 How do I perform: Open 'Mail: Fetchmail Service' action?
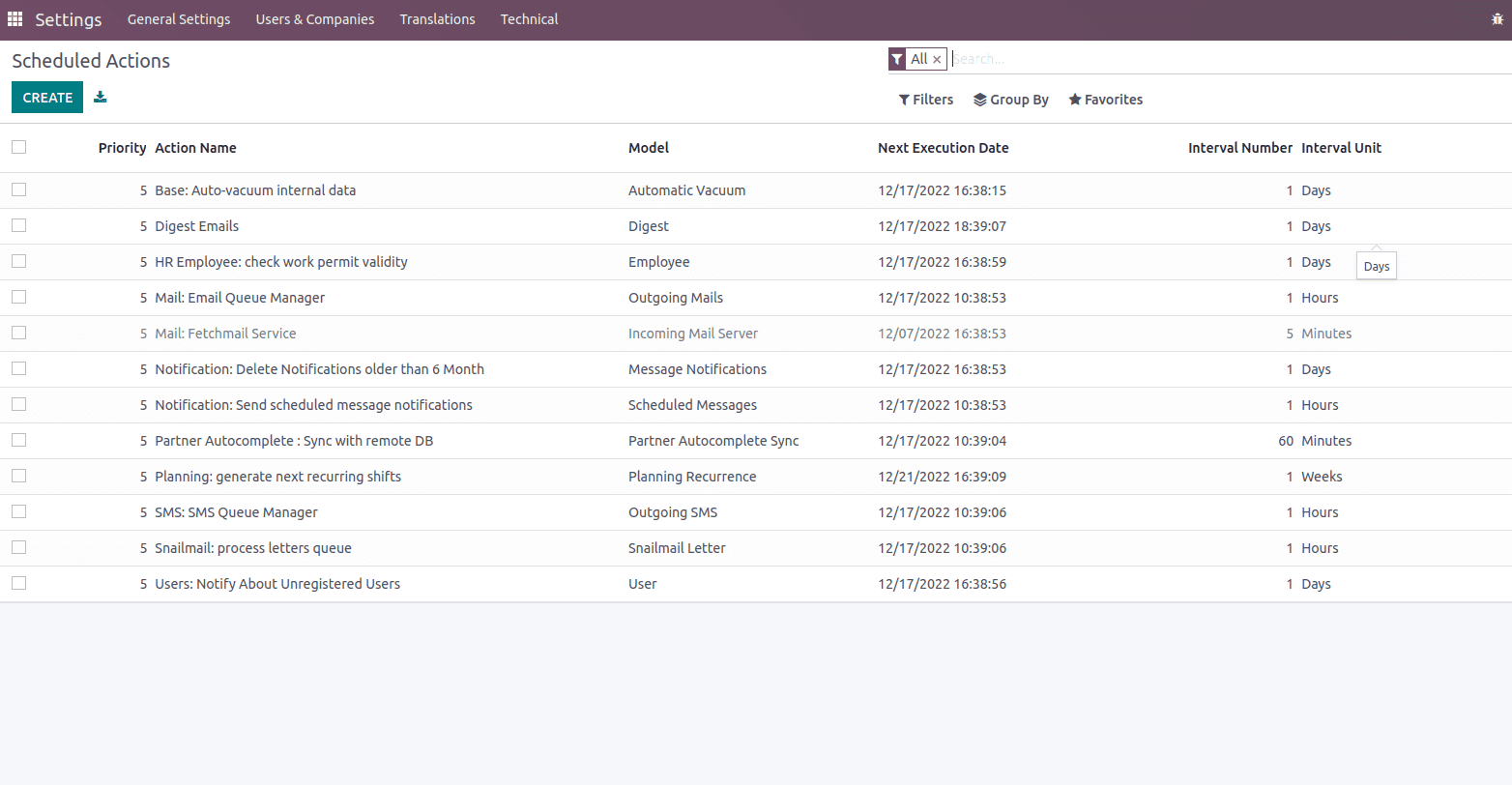coord(225,334)
